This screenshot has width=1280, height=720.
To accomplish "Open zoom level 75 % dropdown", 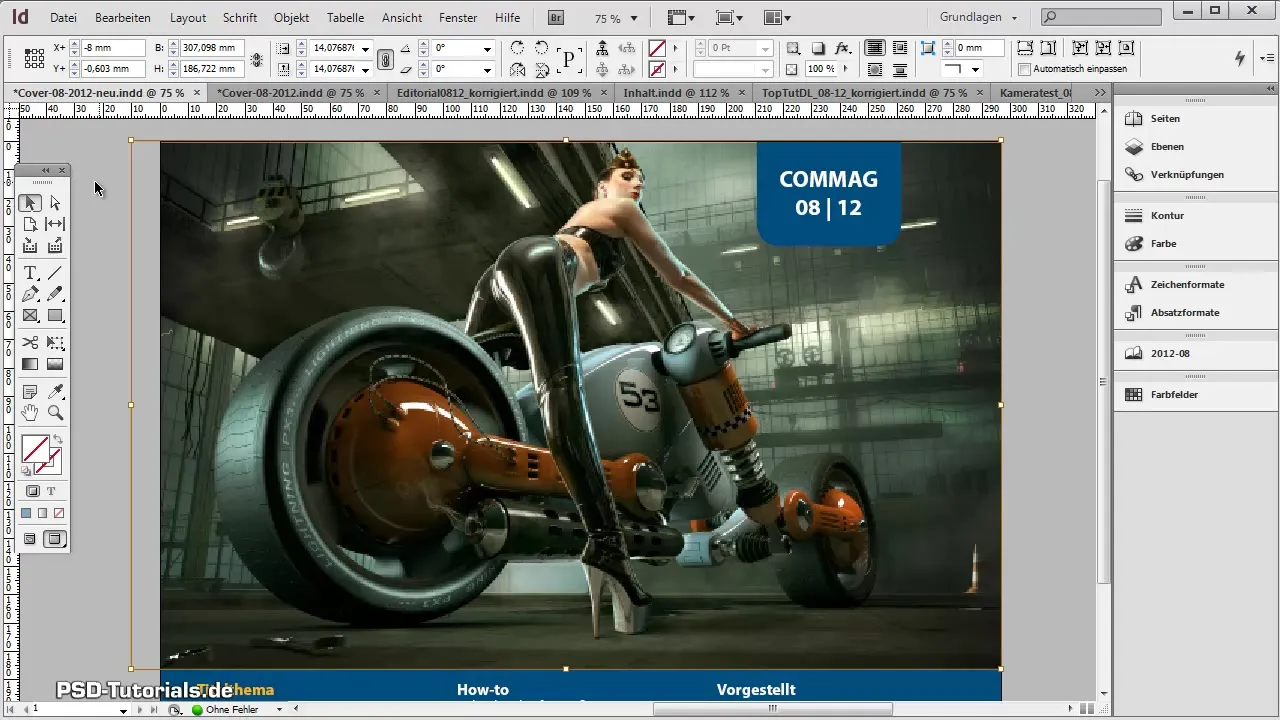I will click(x=634, y=18).
